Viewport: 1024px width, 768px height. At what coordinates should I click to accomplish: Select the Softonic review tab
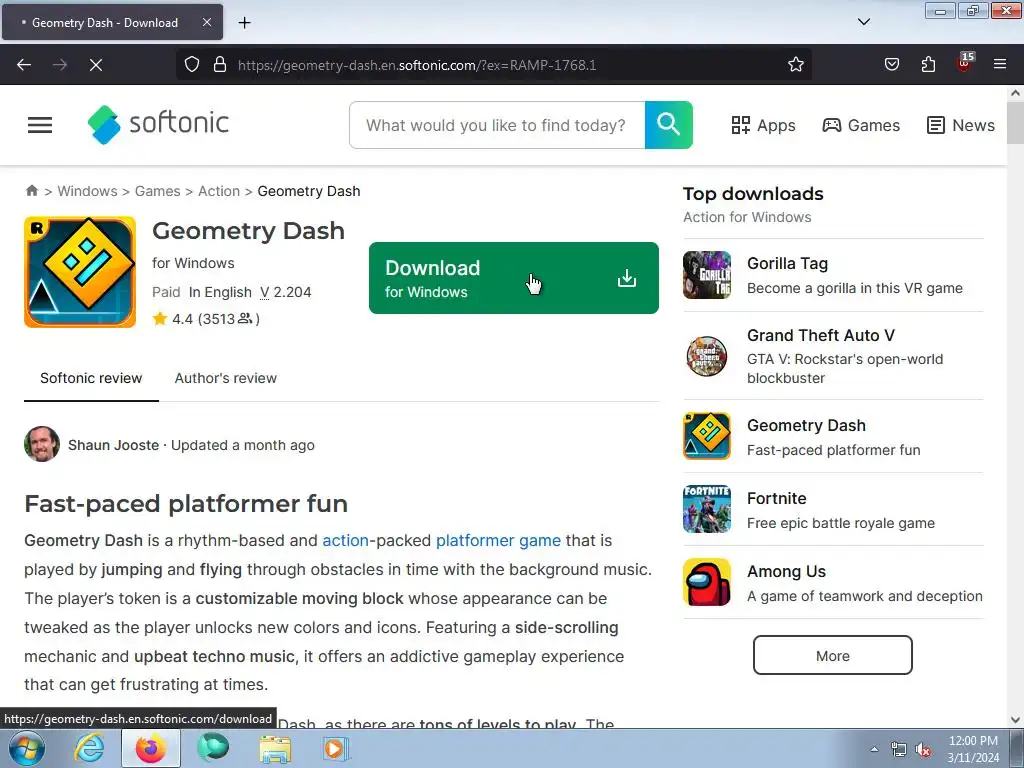click(x=91, y=378)
